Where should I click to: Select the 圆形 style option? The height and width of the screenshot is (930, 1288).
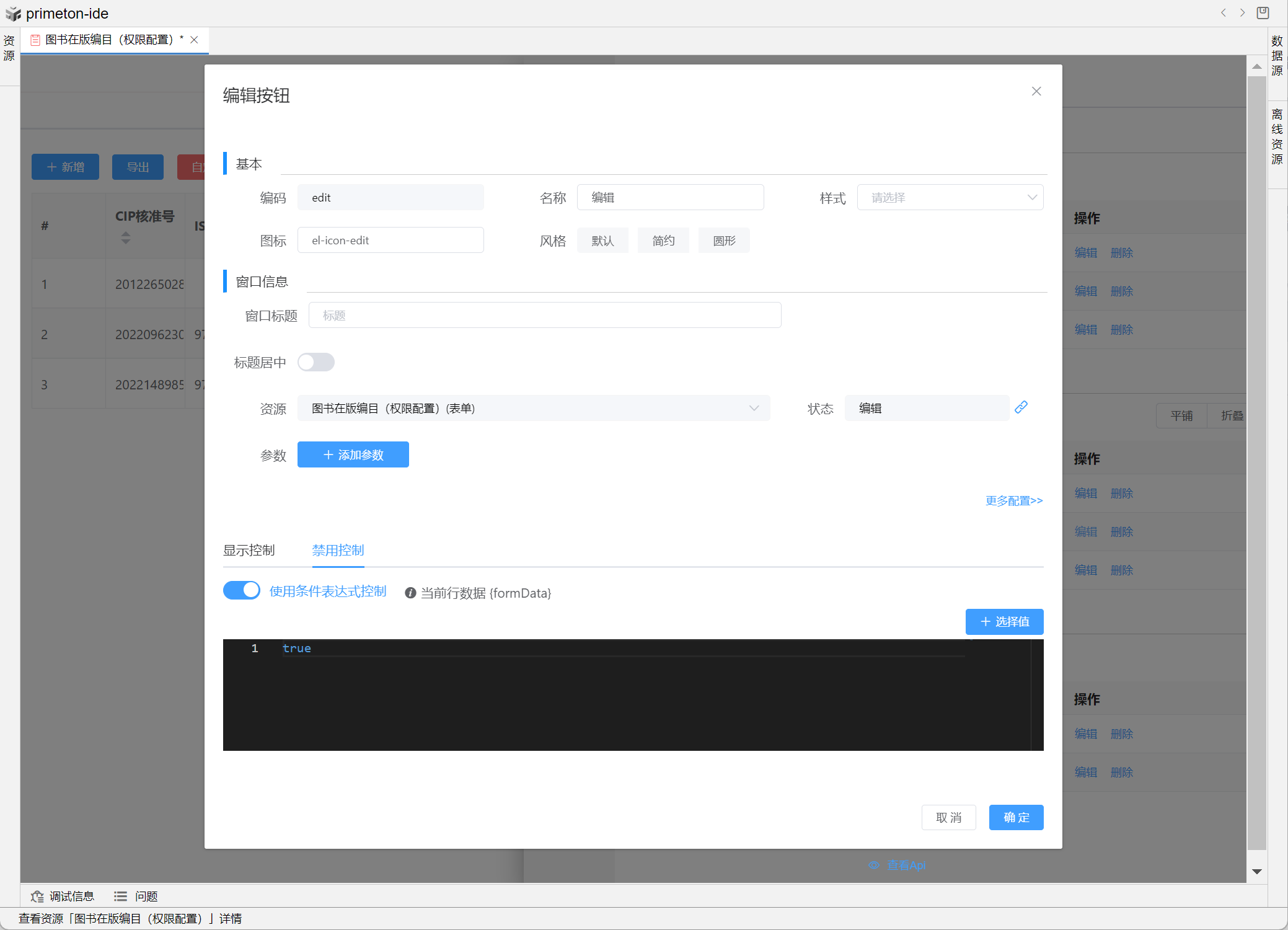(x=723, y=241)
